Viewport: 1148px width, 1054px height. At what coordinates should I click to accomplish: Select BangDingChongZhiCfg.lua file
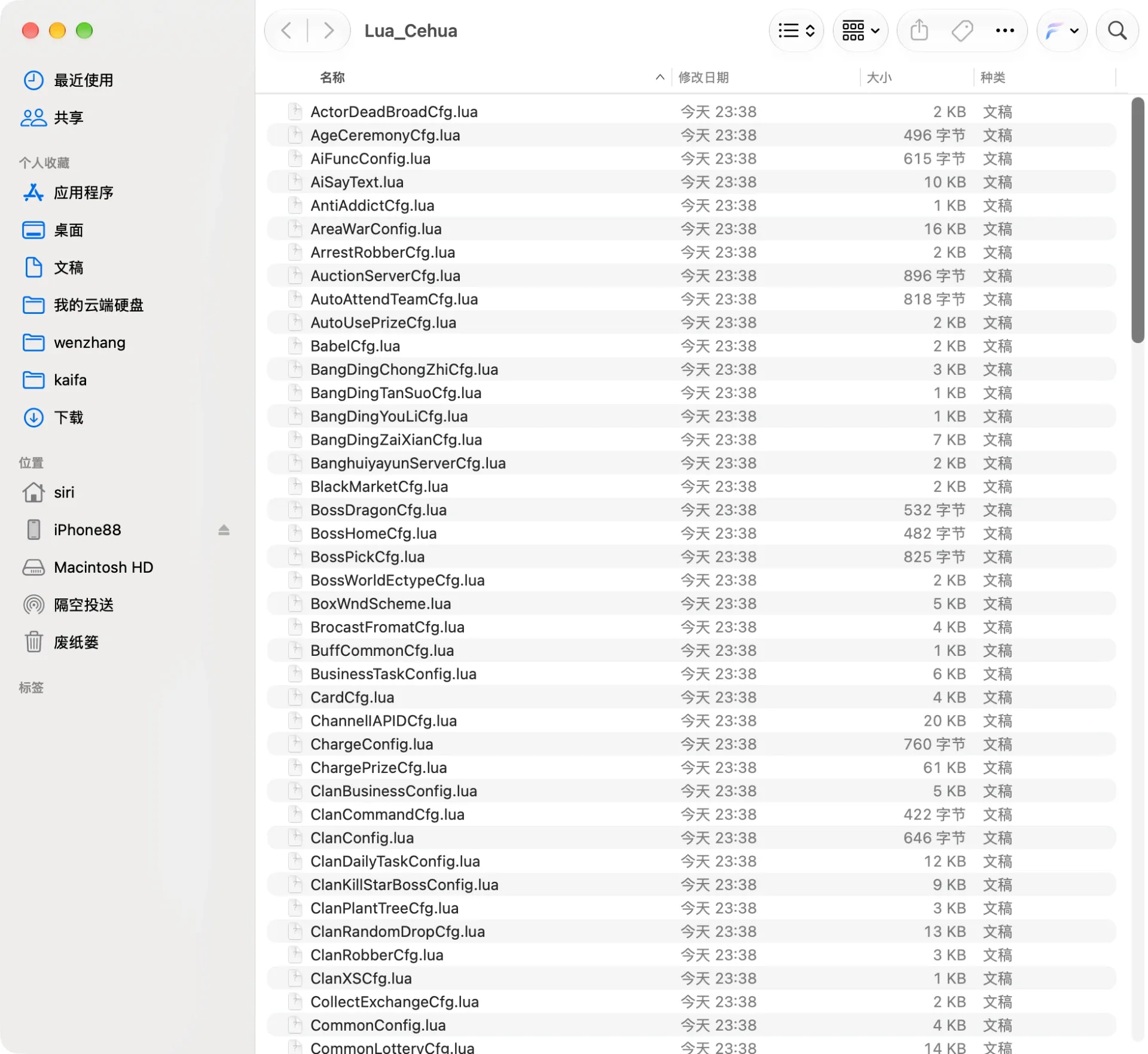tap(691, 369)
